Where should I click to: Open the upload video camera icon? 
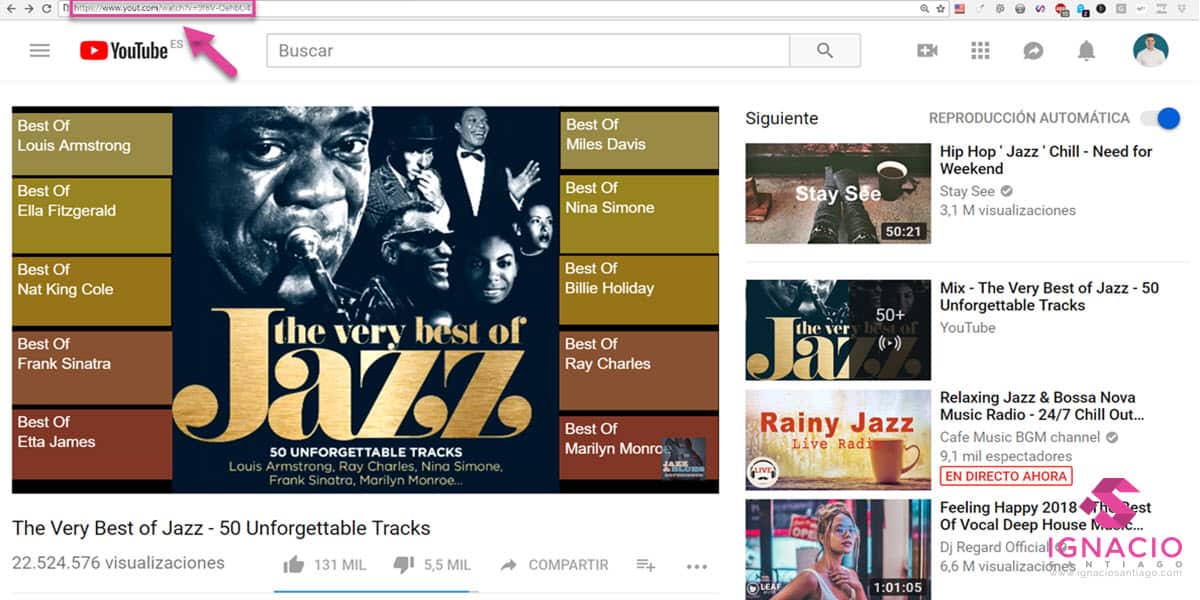(927, 51)
